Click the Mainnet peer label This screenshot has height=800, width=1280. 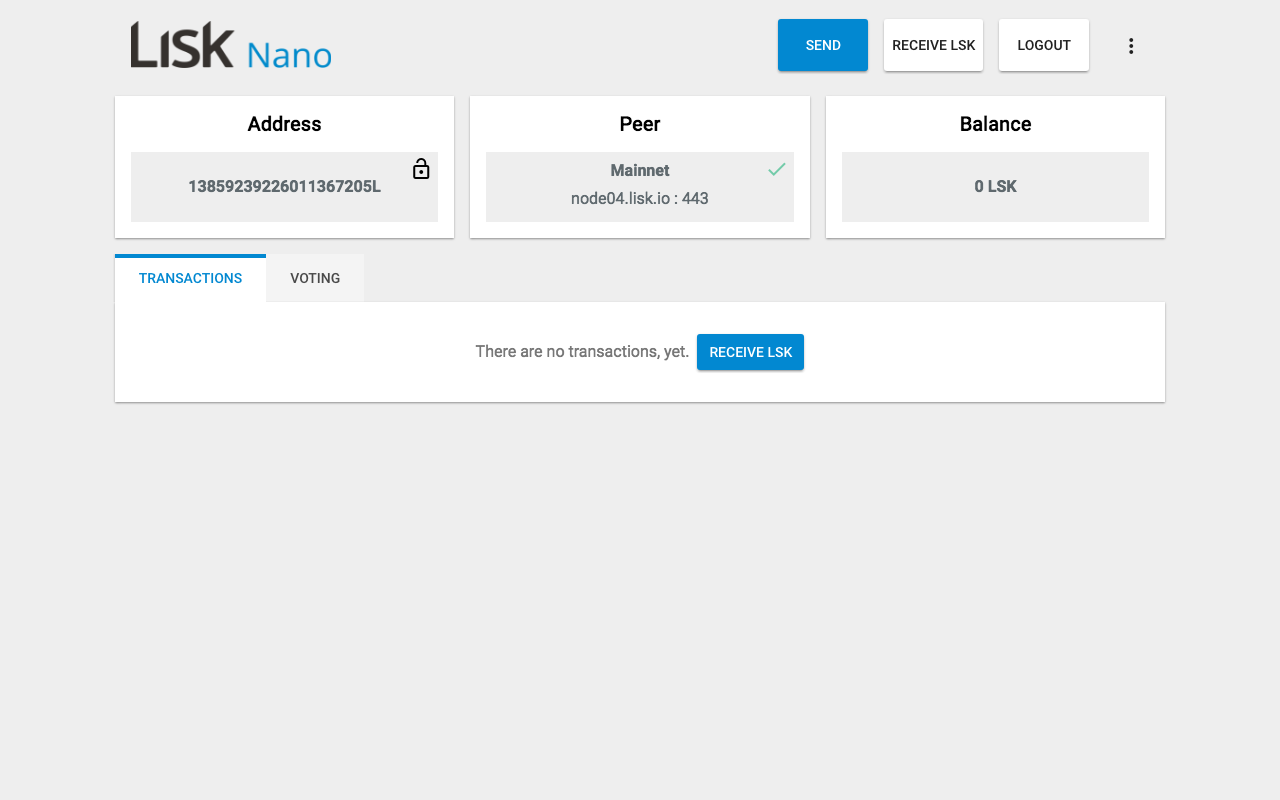pos(640,170)
